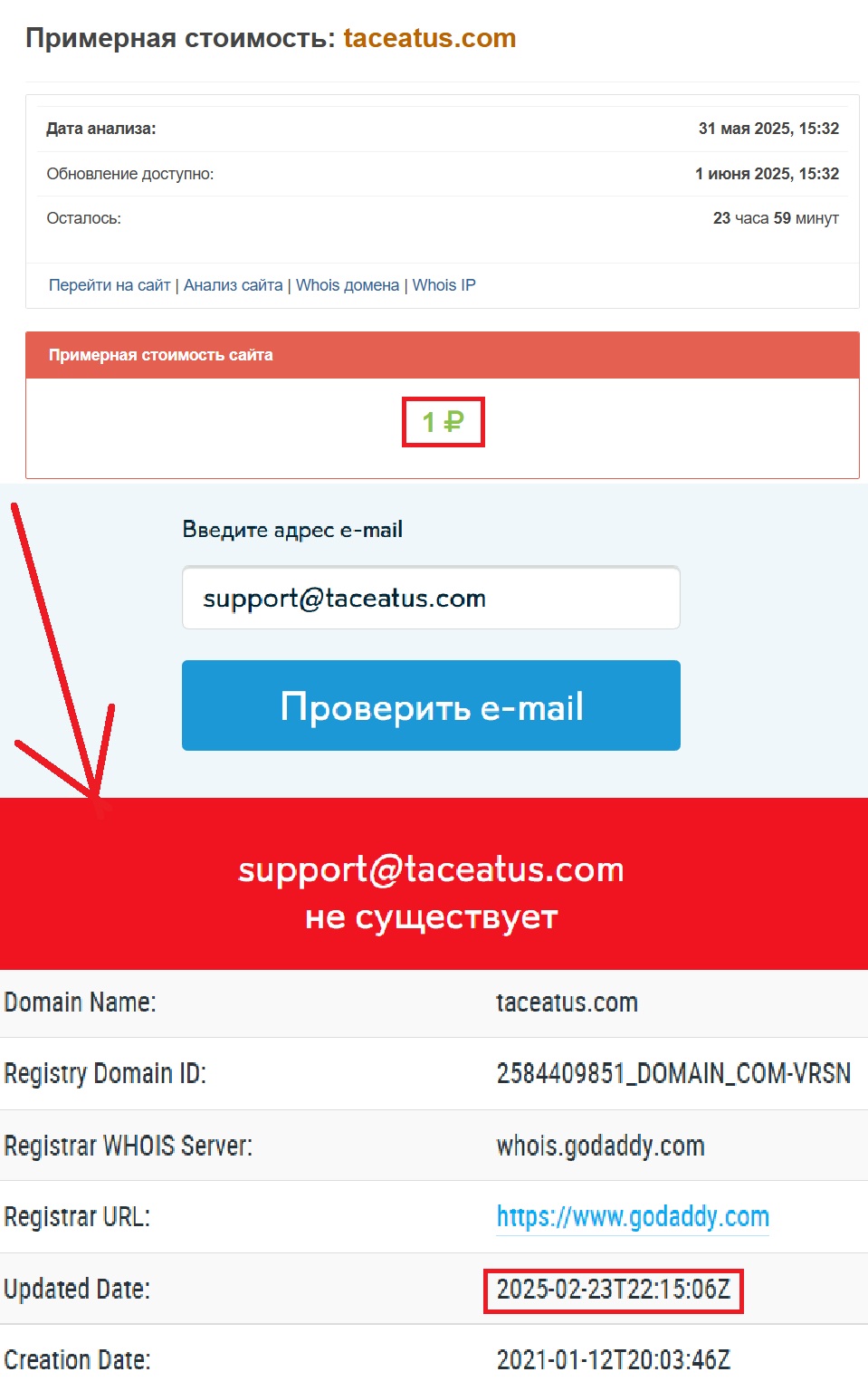868x1391 pixels.
Task: Click the Registry Domain ID value
Action: (673, 1073)
